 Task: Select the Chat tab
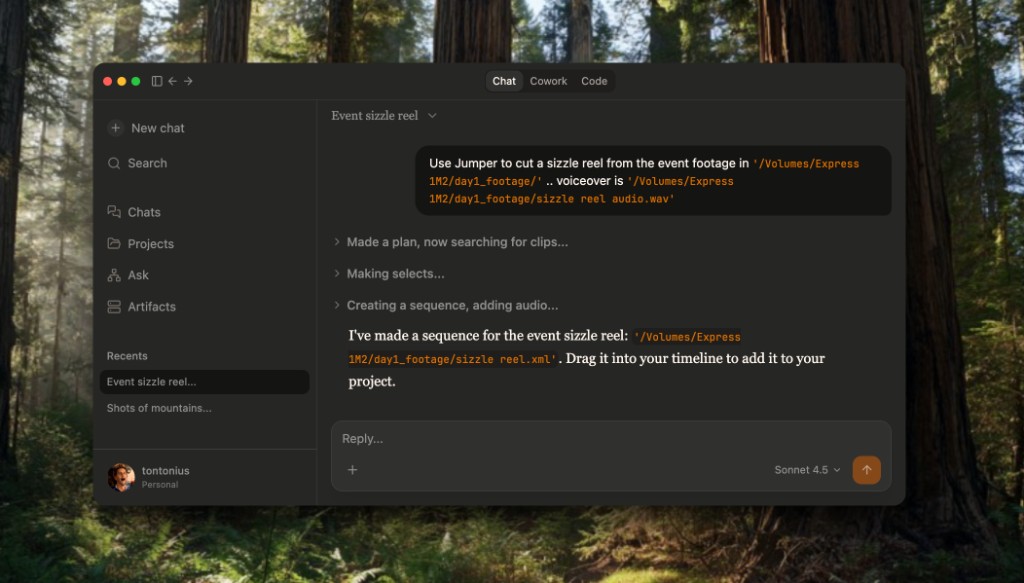pyautogui.click(x=504, y=81)
